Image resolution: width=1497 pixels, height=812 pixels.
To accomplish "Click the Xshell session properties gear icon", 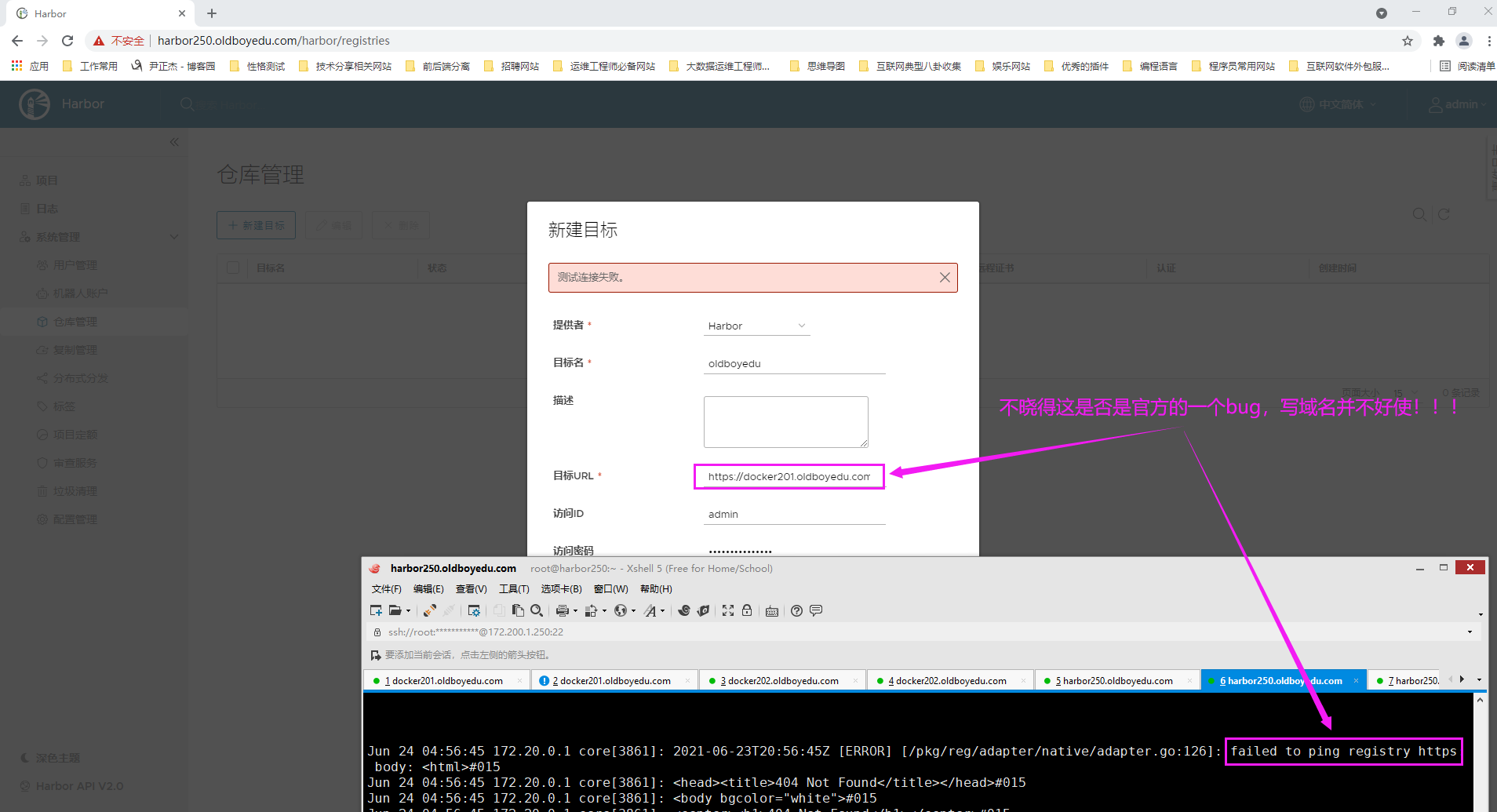I will tap(474, 610).
